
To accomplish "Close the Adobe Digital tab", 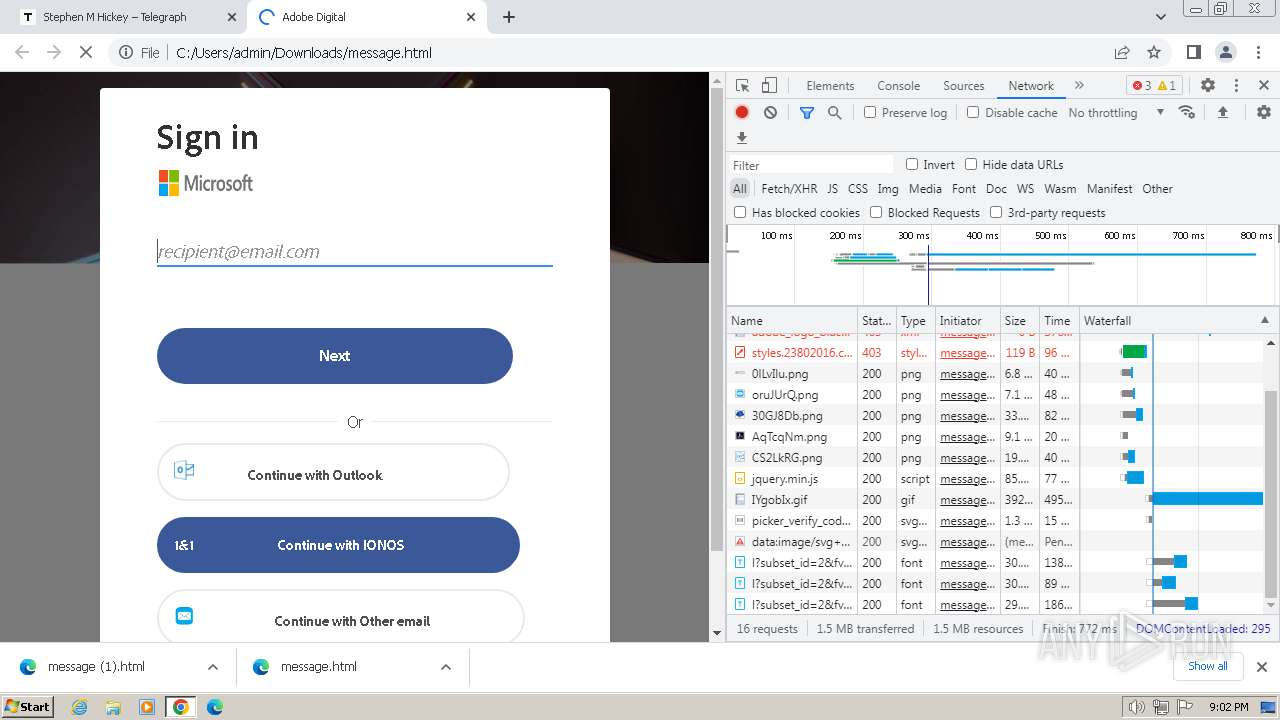I will tap(472, 17).
